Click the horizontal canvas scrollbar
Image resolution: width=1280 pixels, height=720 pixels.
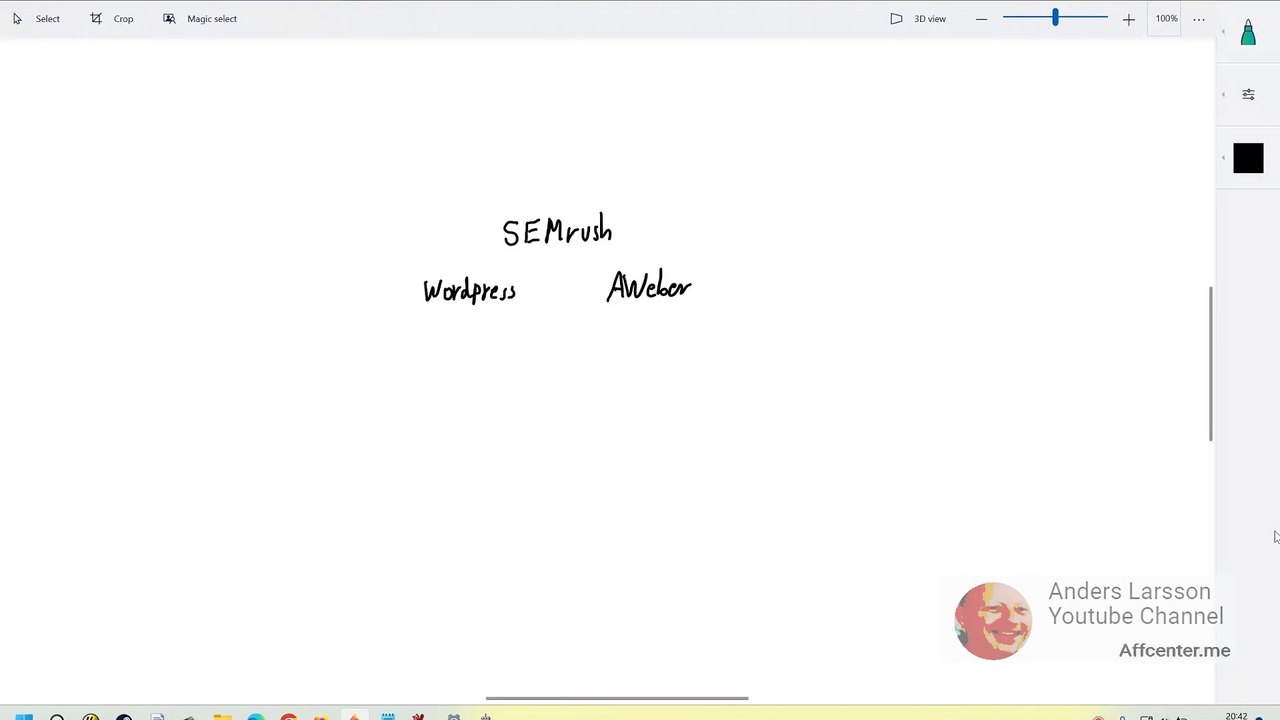coord(617,698)
